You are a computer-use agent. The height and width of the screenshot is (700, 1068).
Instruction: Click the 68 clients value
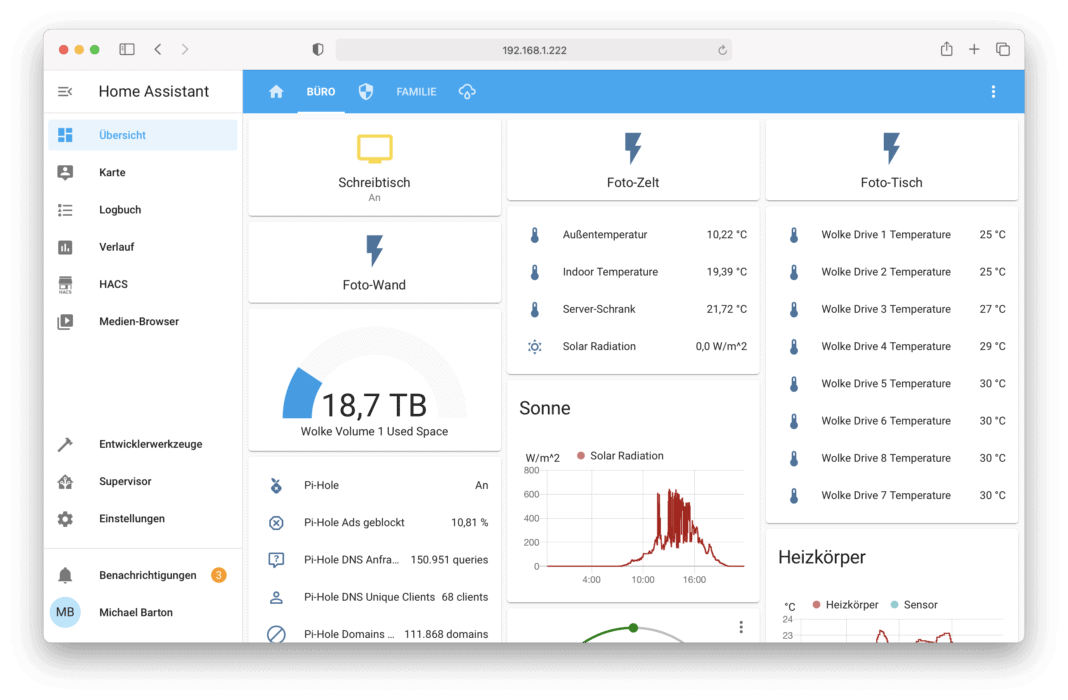[x=465, y=597]
